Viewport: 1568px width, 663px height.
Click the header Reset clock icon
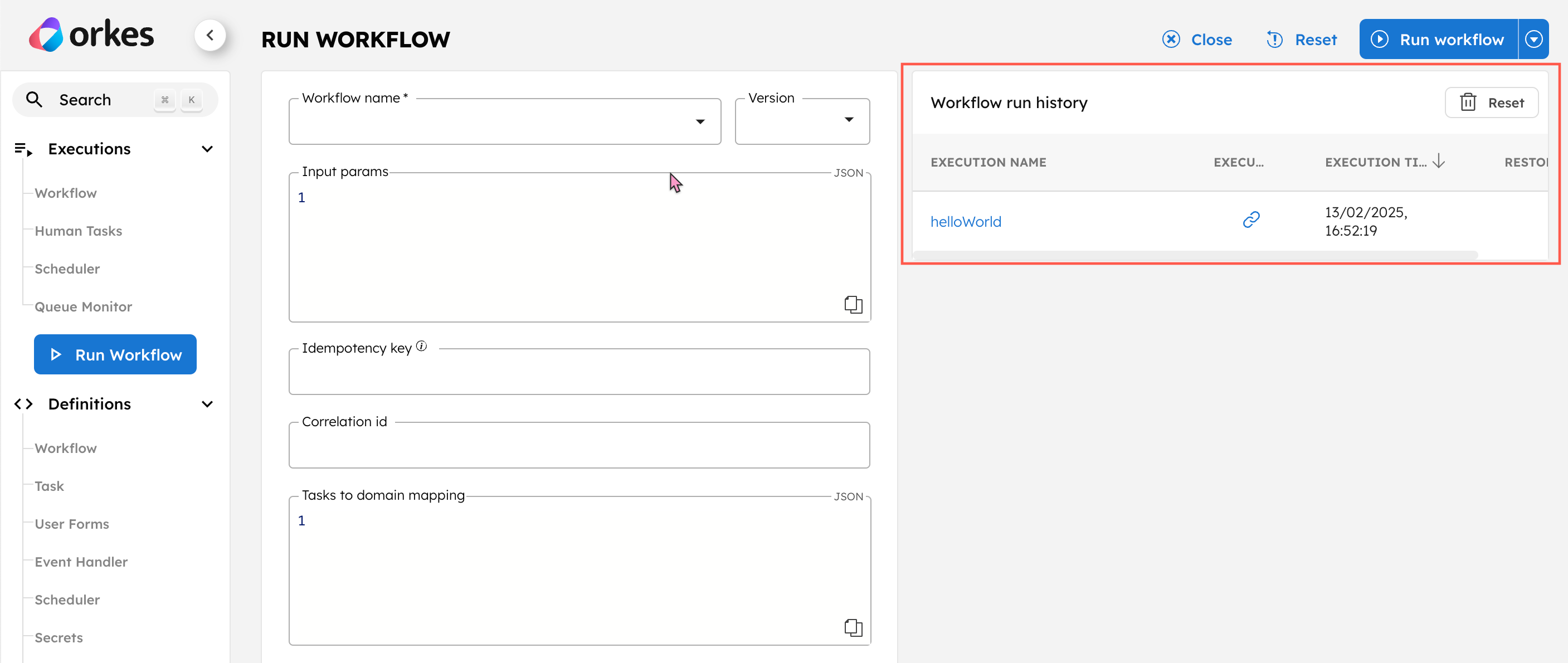1274,40
